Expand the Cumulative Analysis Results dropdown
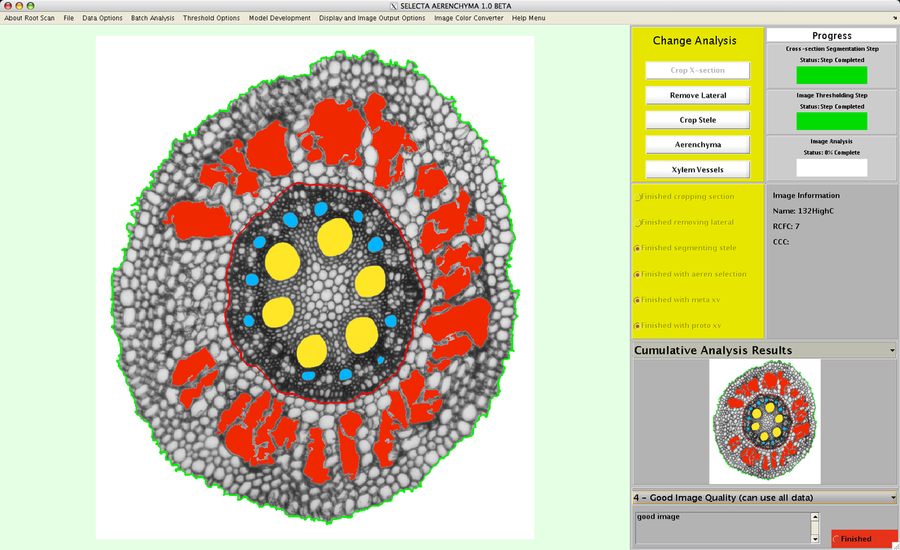The image size is (900, 550). click(x=891, y=351)
